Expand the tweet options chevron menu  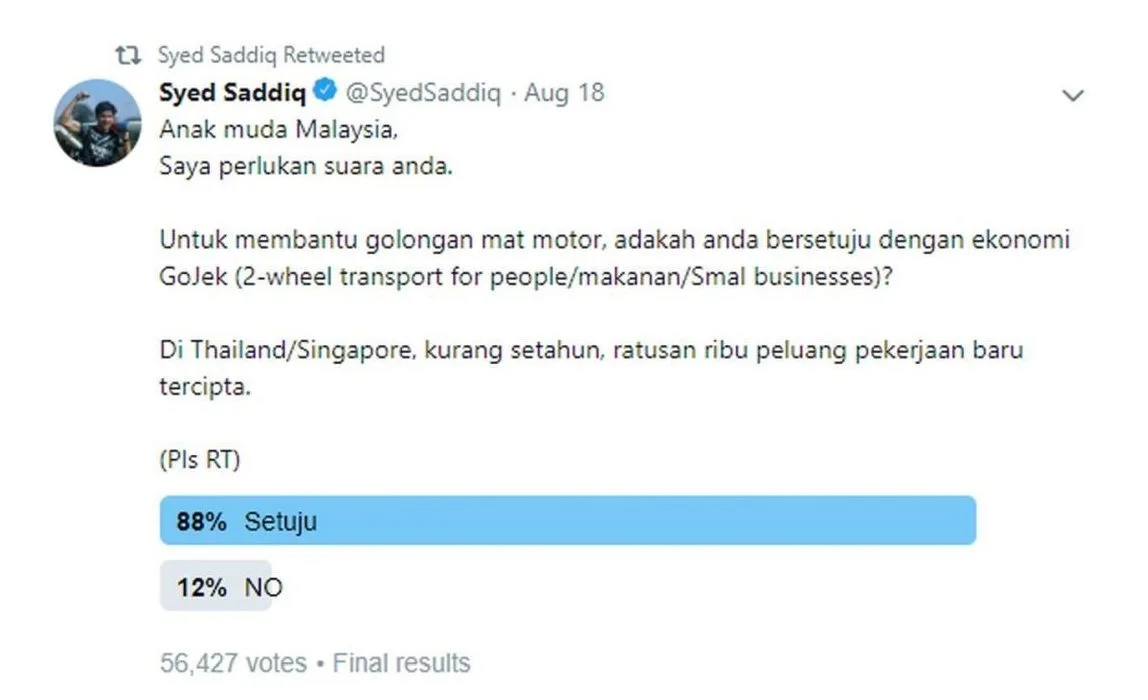[x=1072, y=96]
